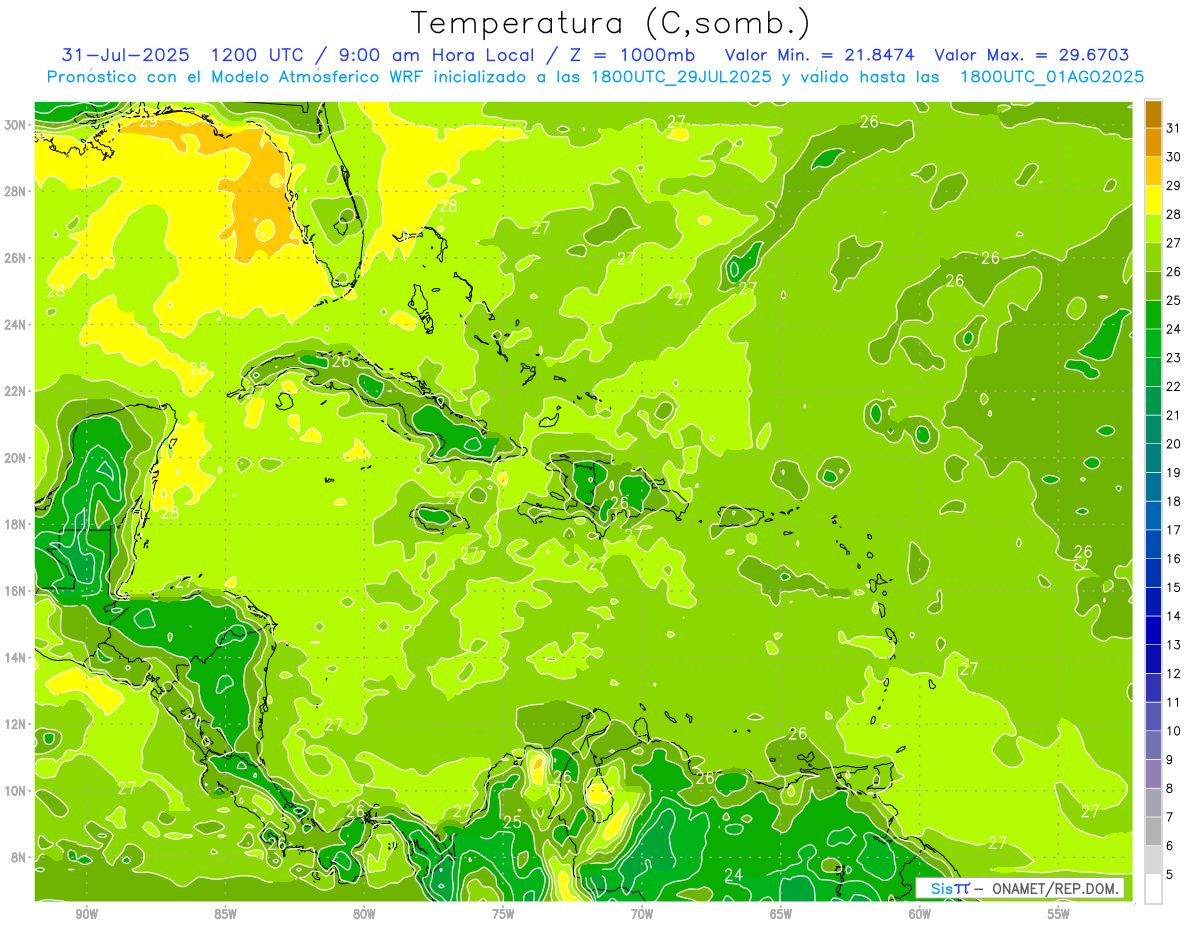Click the "26N" latitude axis label
1200x927 pixels.
click(16, 258)
